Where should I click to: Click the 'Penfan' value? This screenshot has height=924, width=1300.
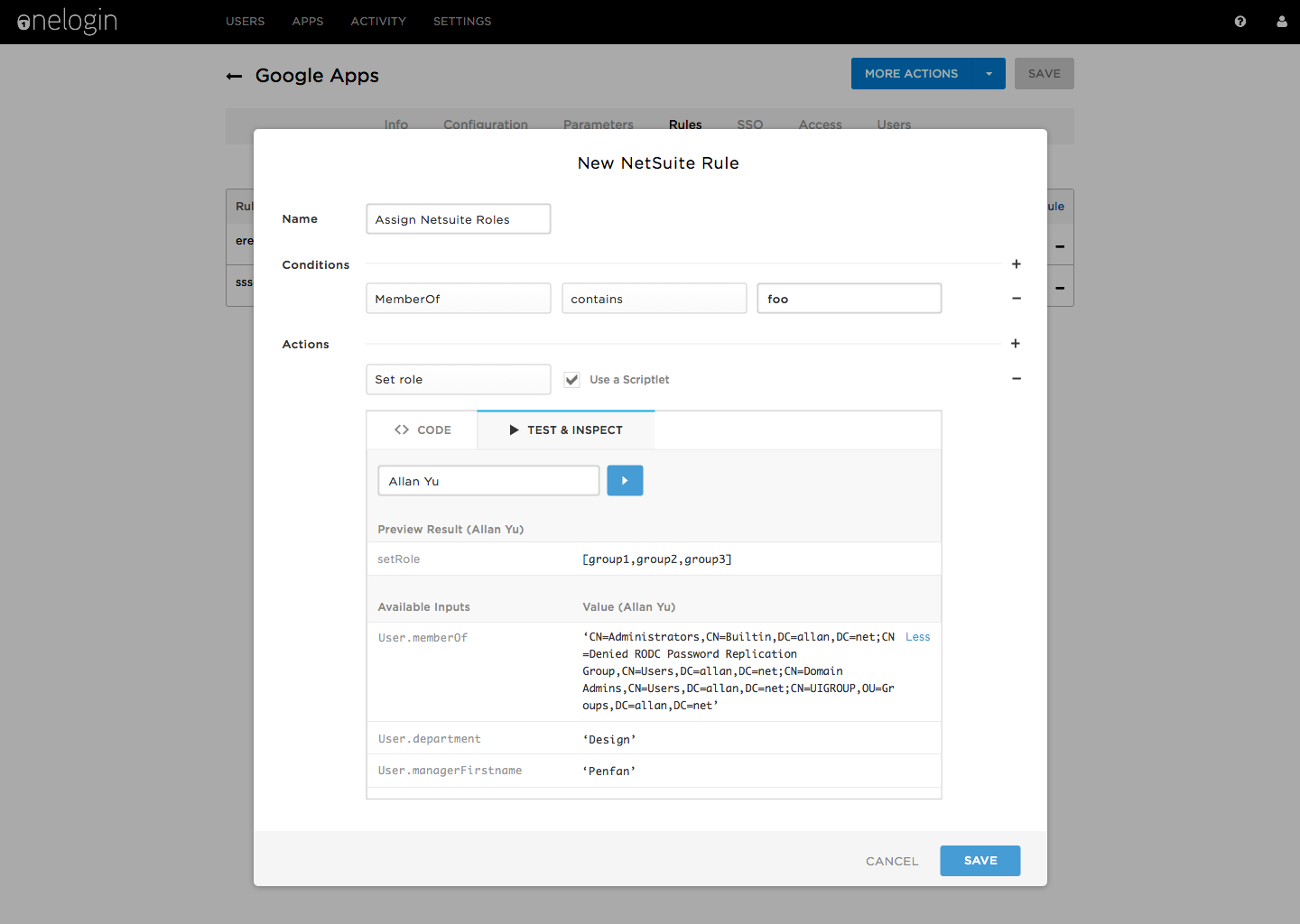click(609, 772)
